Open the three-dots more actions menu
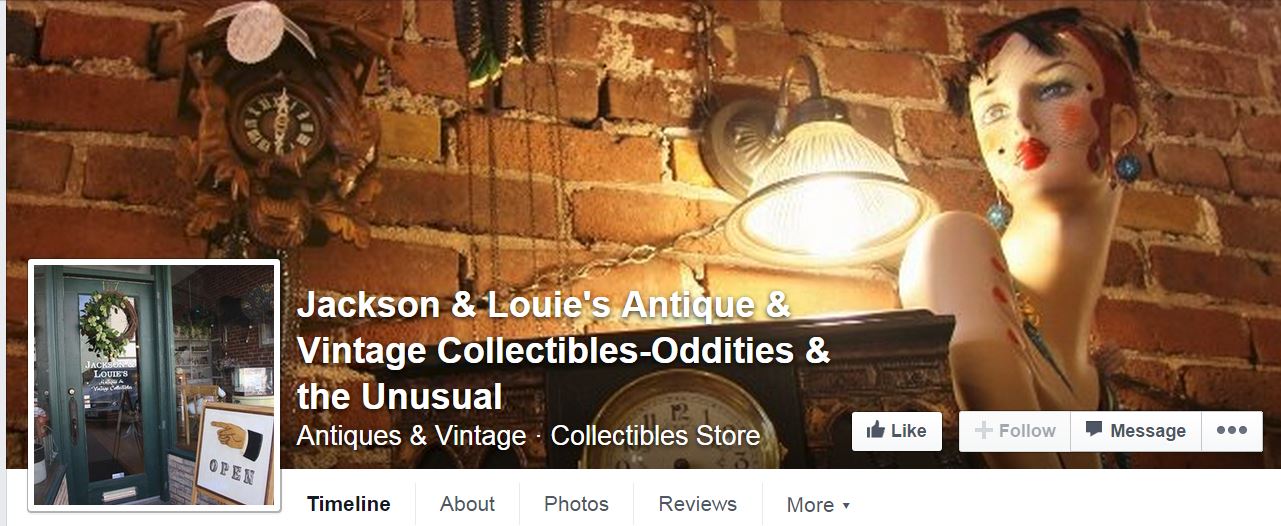The image size is (1281, 526). pyautogui.click(x=1231, y=431)
